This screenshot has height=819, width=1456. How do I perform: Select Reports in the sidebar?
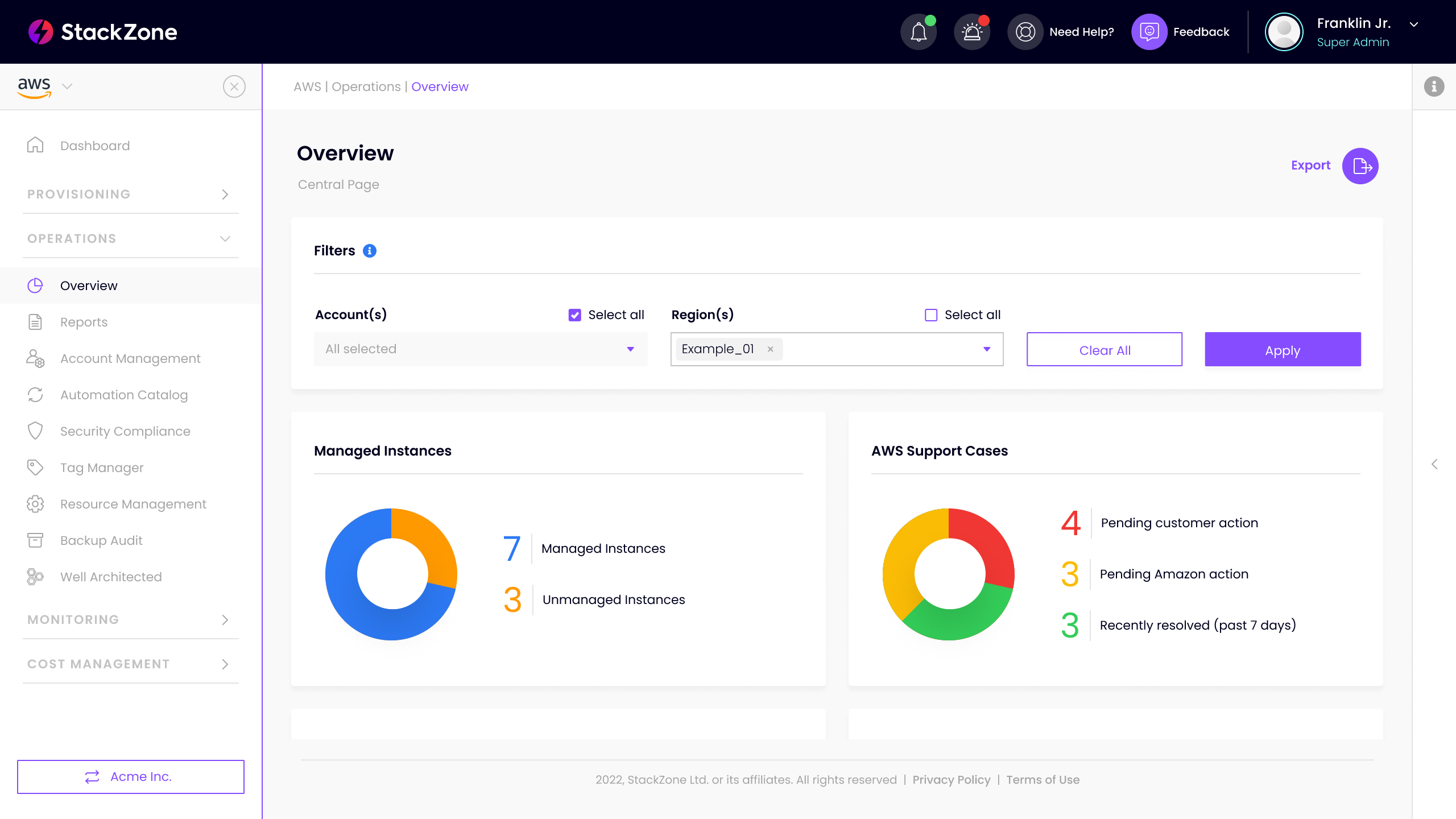point(131,322)
